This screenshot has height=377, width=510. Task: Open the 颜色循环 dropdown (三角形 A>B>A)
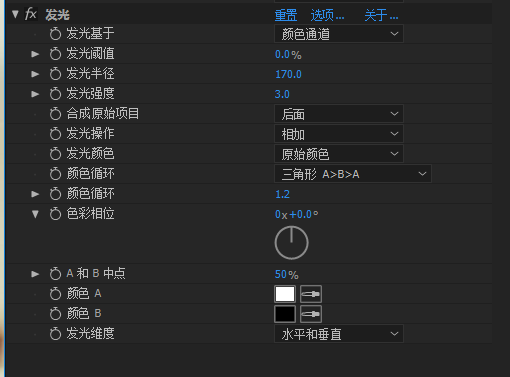[x=353, y=174]
